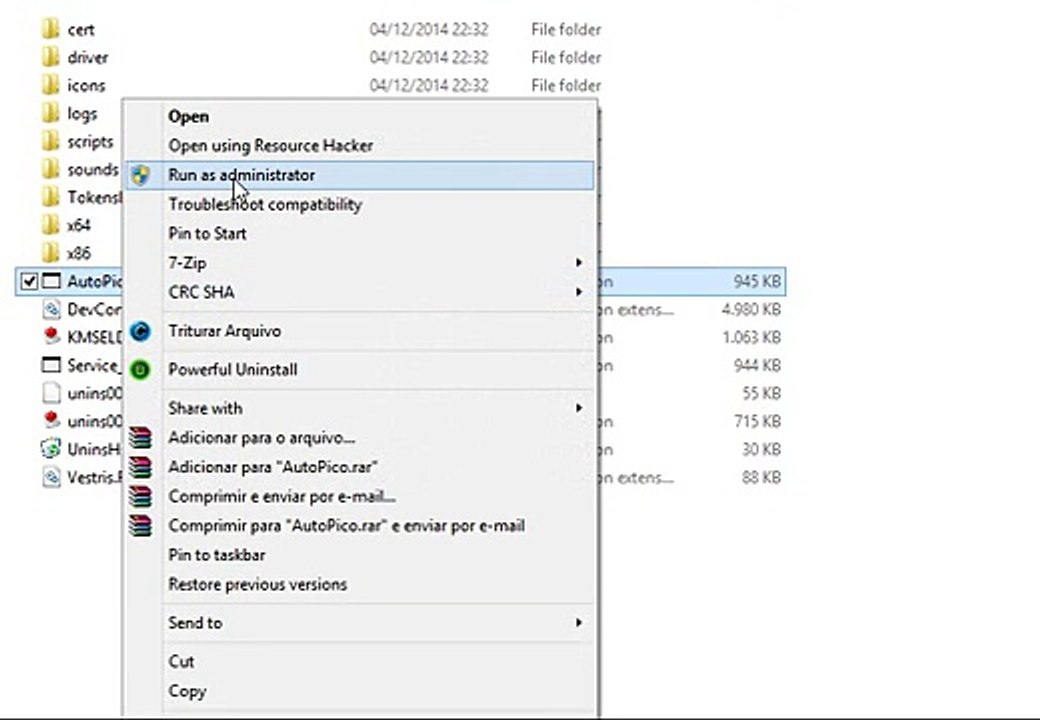Click the 944 KB size value

coord(757,365)
